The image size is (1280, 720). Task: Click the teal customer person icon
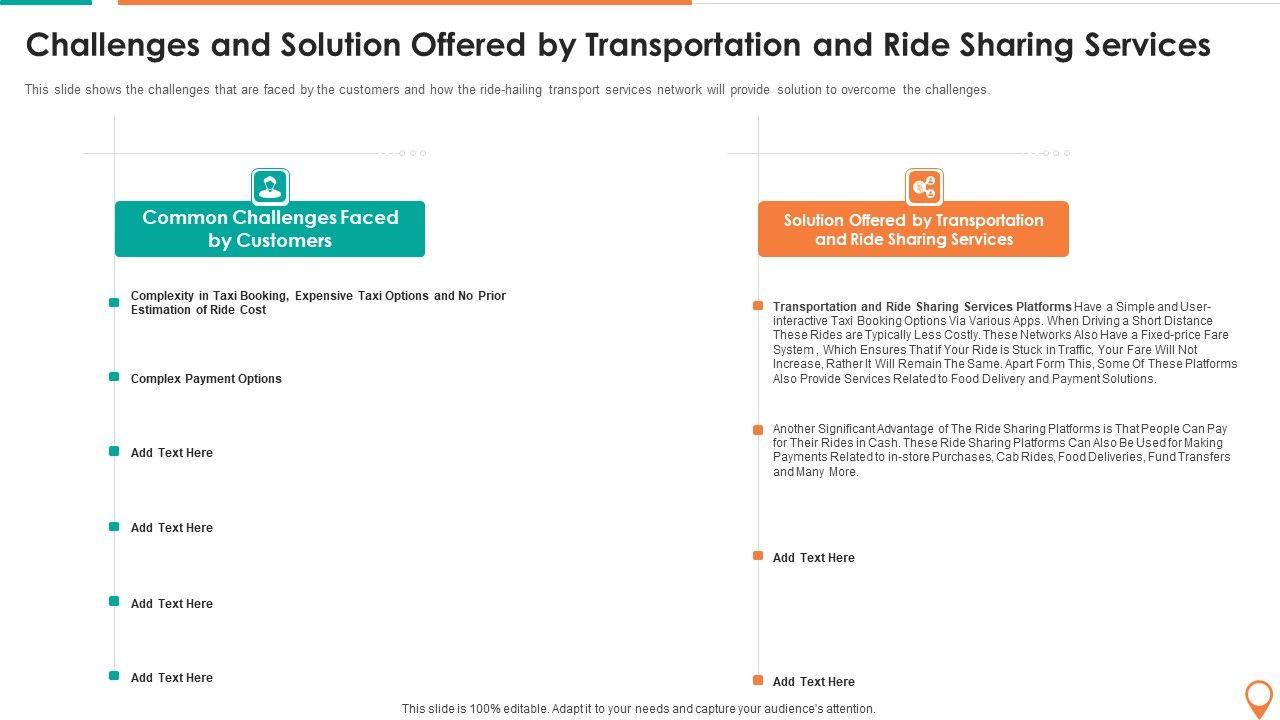pyautogui.click(x=270, y=187)
